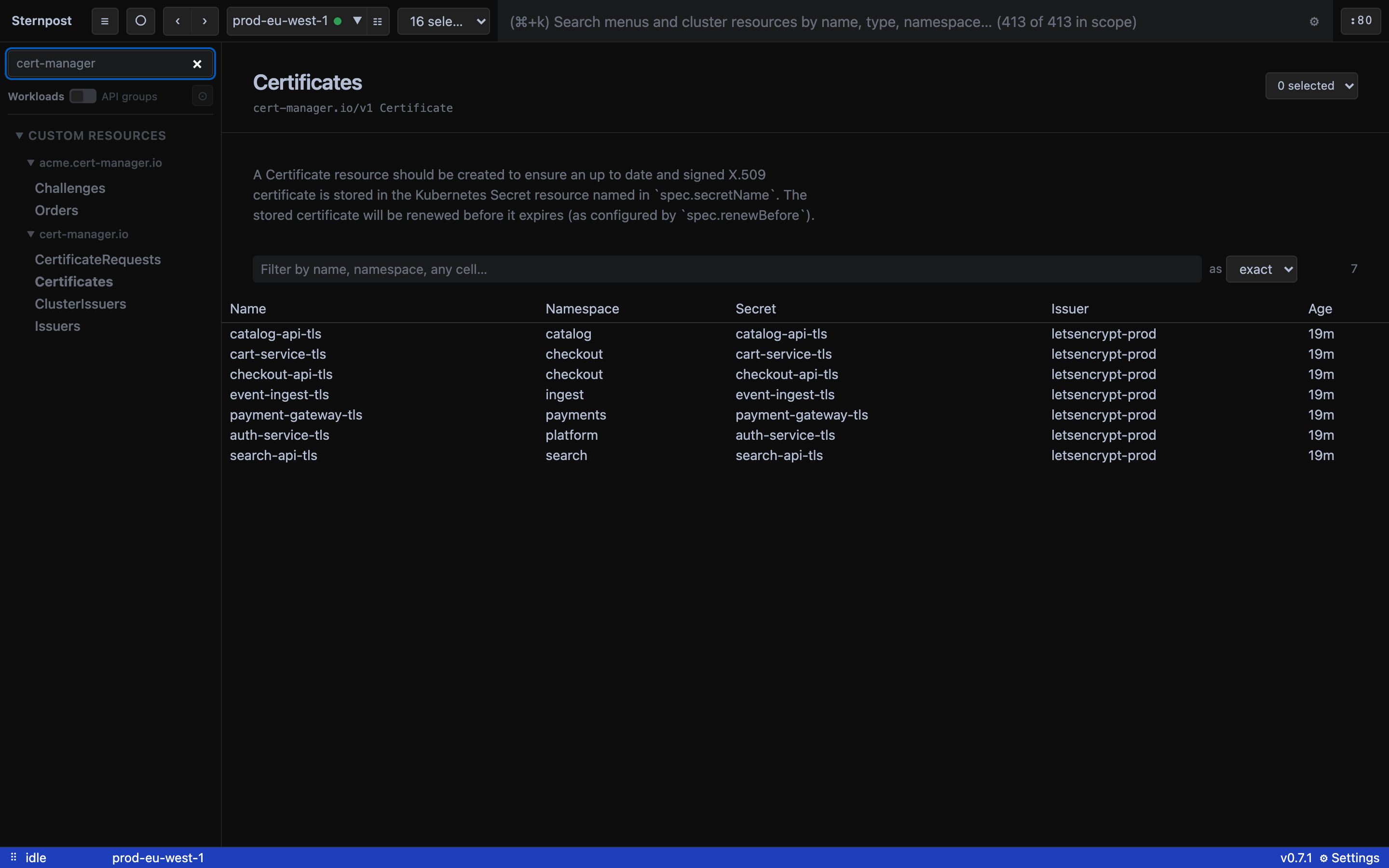Open the 16 selected namespaces dropdown
1389x868 pixels.
(x=444, y=21)
